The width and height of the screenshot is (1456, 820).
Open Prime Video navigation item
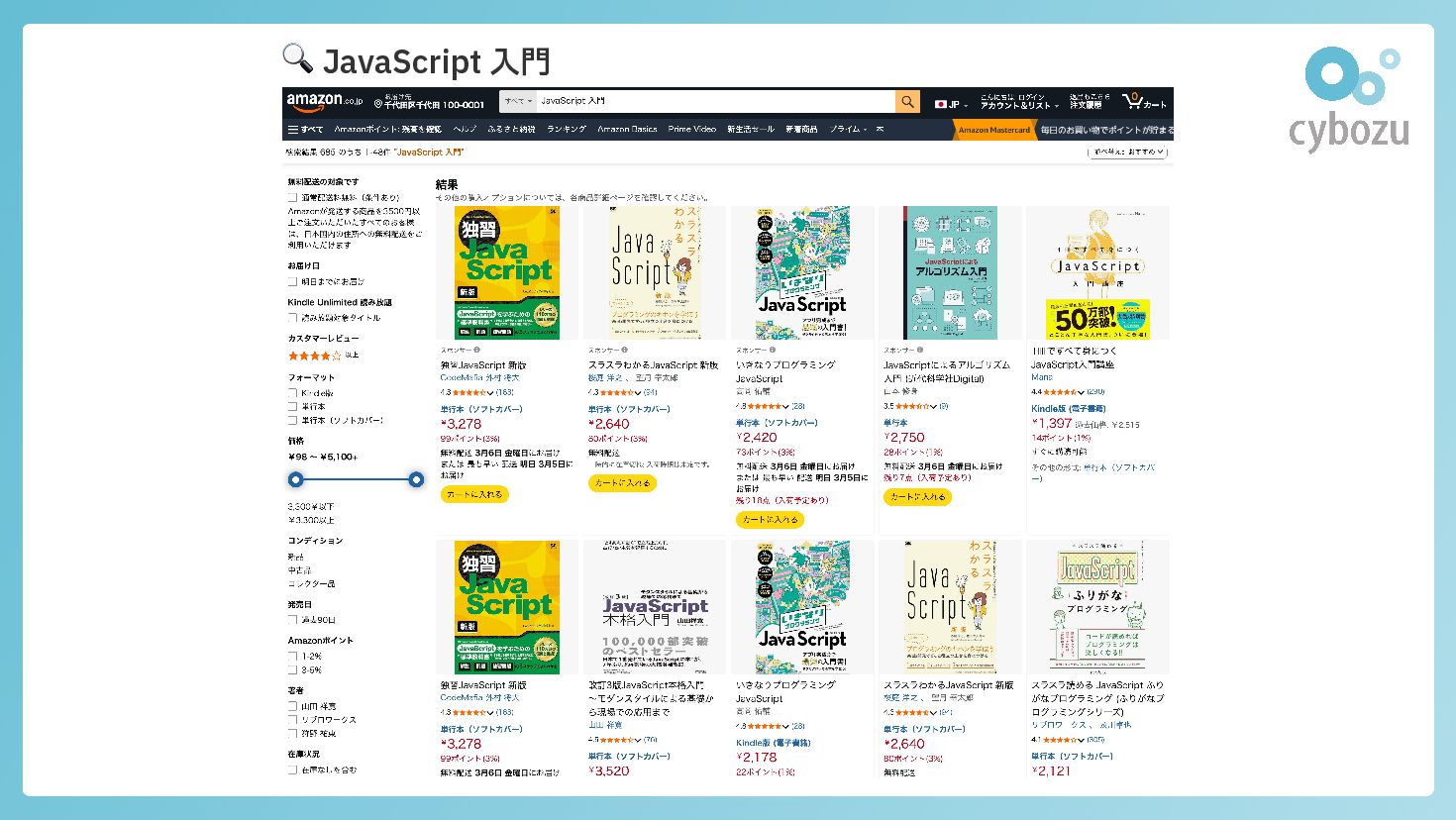click(x=692, y=130)
